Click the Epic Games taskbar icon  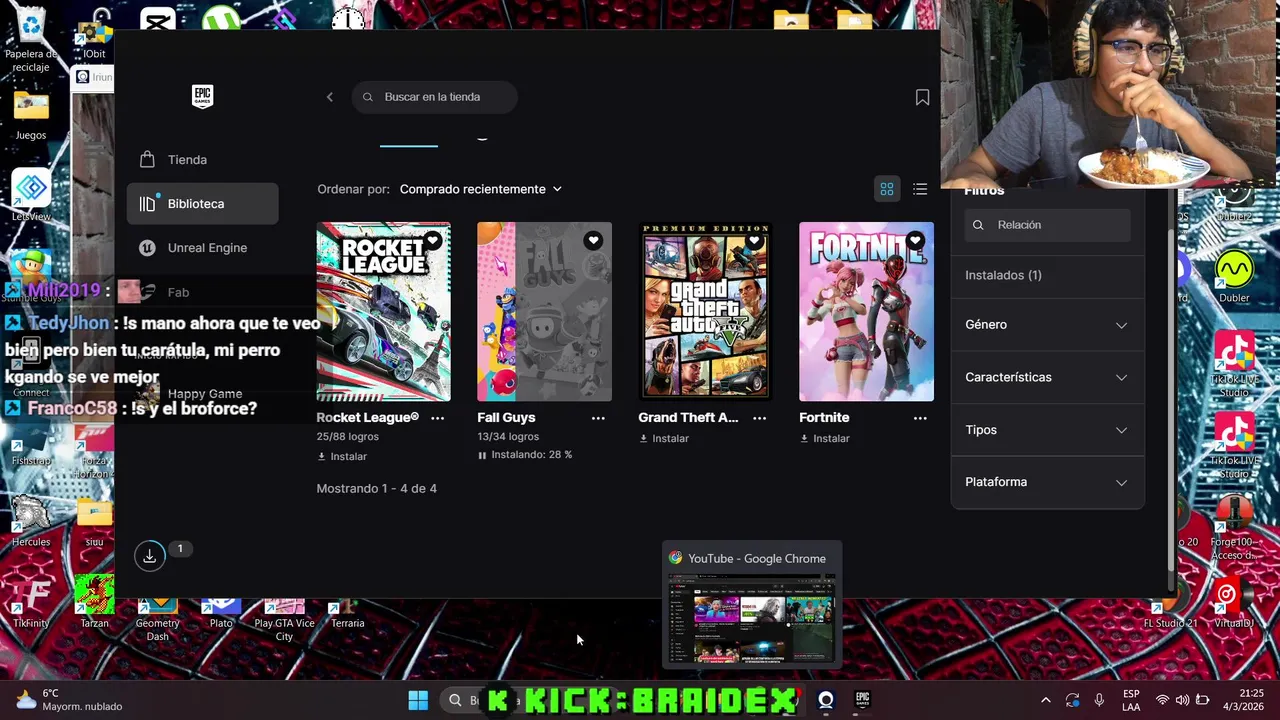862,700
